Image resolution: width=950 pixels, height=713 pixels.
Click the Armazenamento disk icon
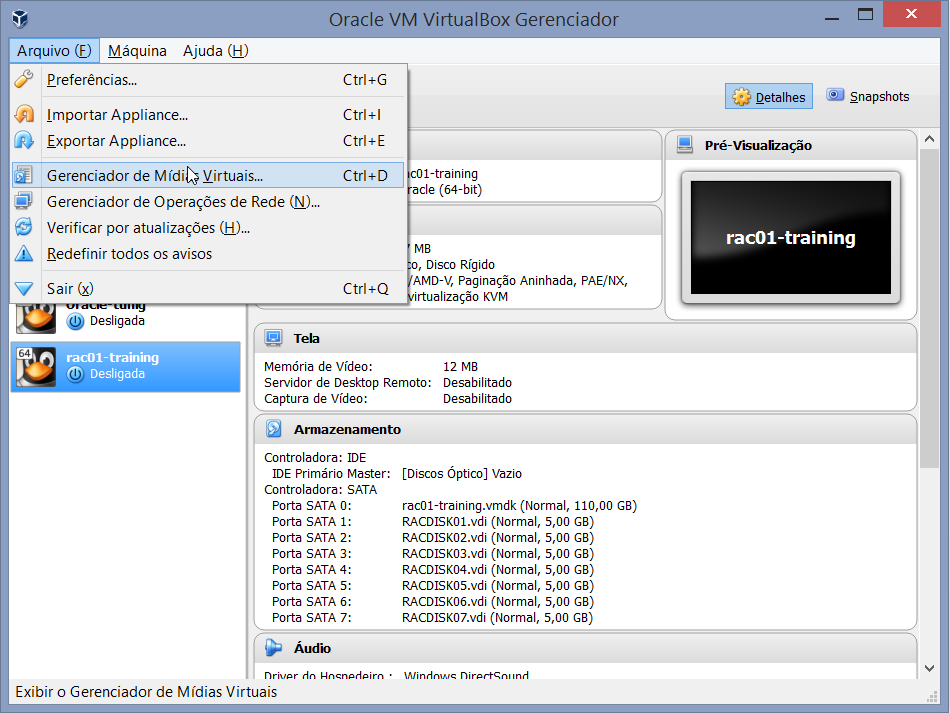tap(273, 429)
